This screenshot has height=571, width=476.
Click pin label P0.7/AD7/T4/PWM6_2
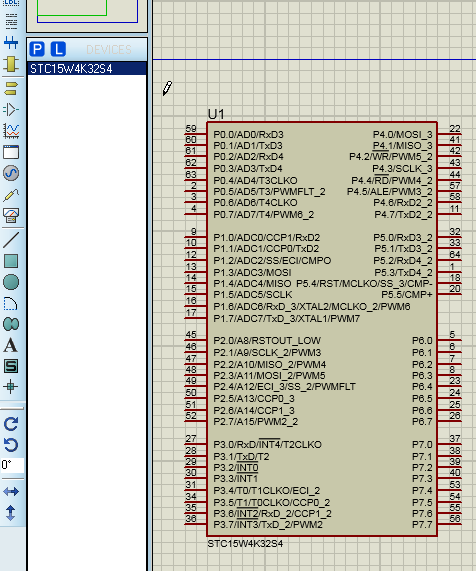click(264, 215)
